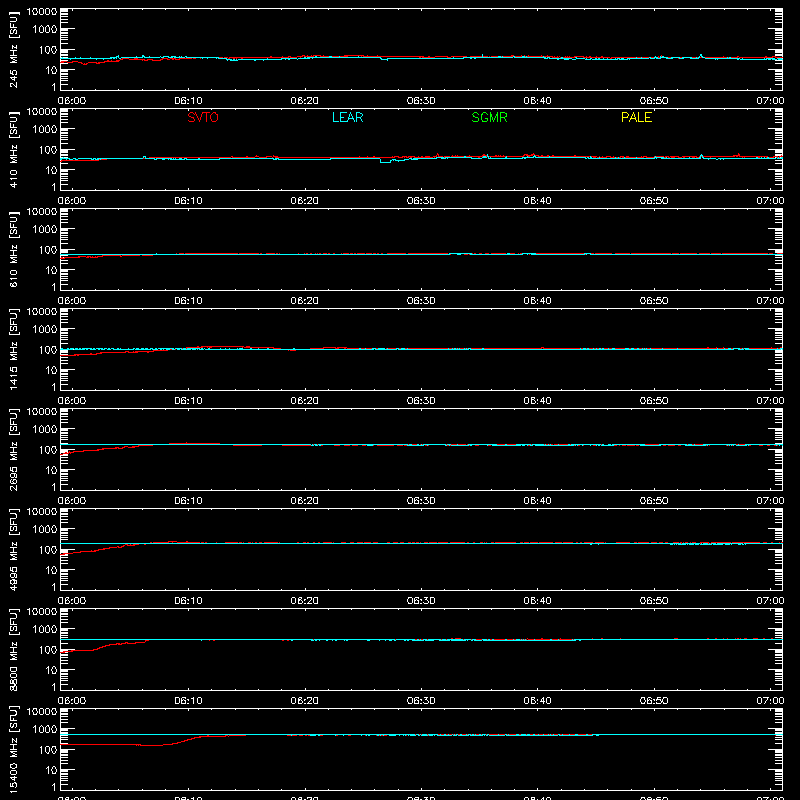
Task: Click the green SGMR station label
Action: pyautogui.click(x=489, y=117)
